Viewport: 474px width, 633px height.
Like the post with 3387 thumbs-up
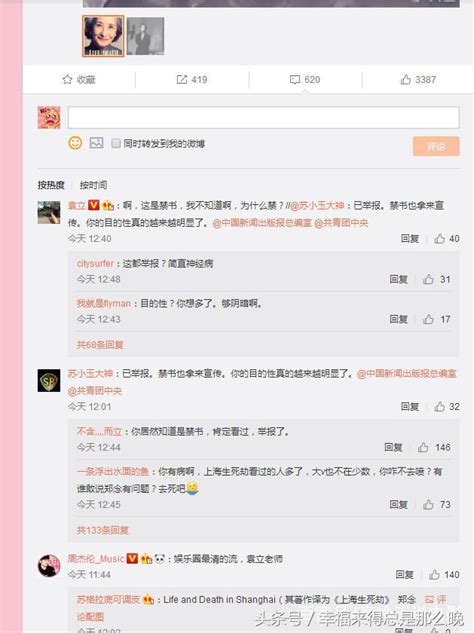click(405, 80)
